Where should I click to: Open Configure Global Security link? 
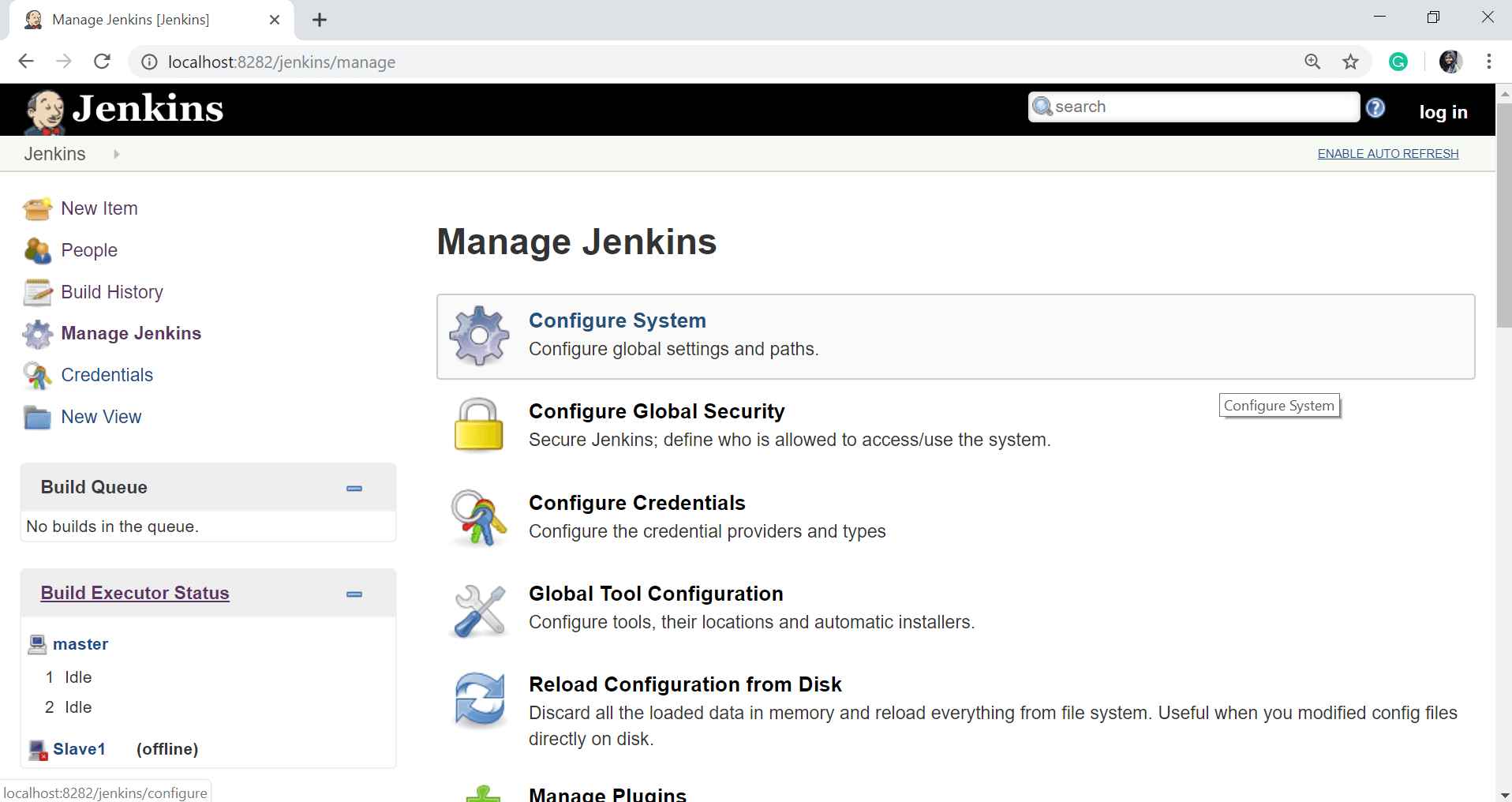coord(657,411)
